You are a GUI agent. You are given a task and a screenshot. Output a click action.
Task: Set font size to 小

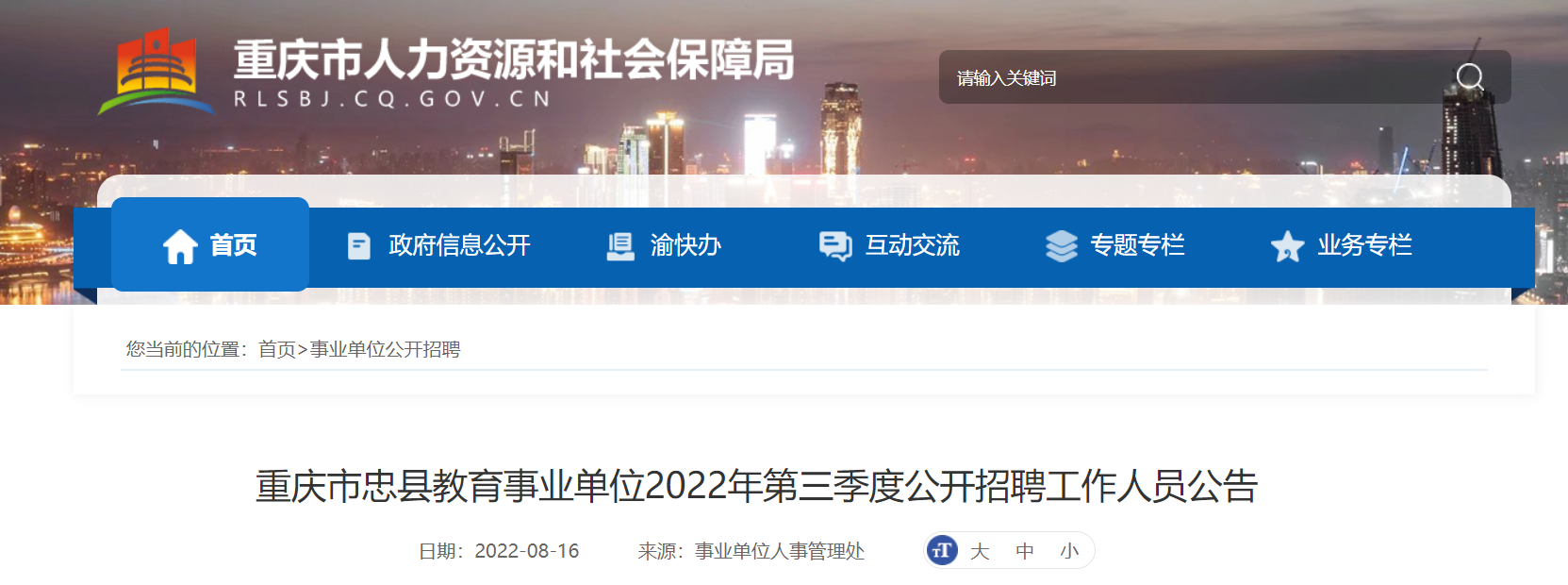click(x=1069, y=551)
